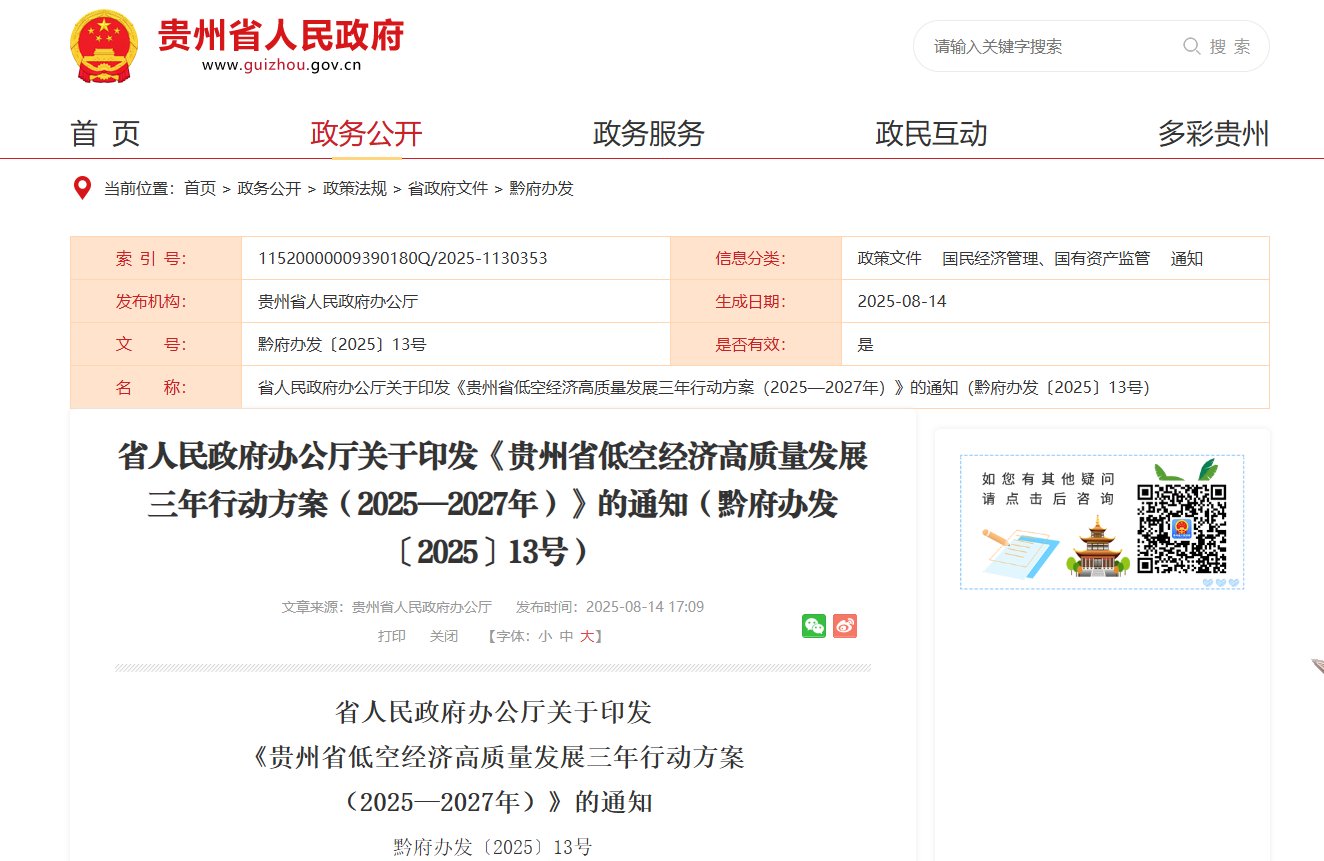The height and width of the screenshot is (861, 1324).
Task: Set font size to 小 (small)
Action: (x=545, y=636)
